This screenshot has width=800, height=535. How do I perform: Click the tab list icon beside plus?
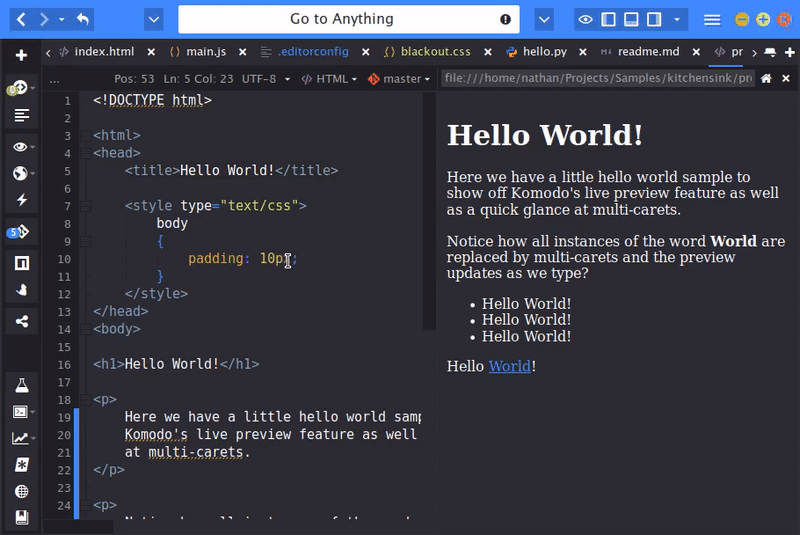(770, 52)
